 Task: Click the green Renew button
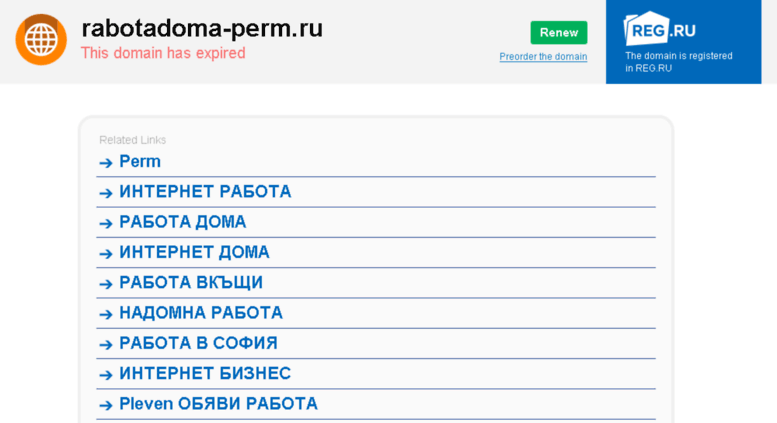[x=559, y=33]
